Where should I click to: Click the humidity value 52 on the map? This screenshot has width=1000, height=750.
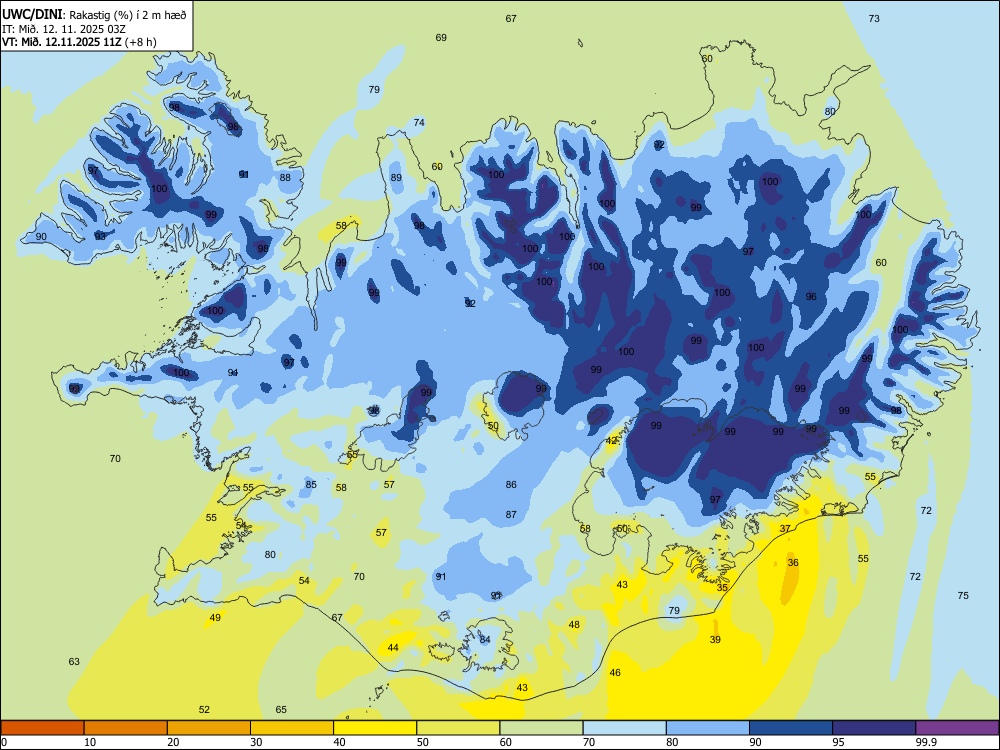click(204, 710)
